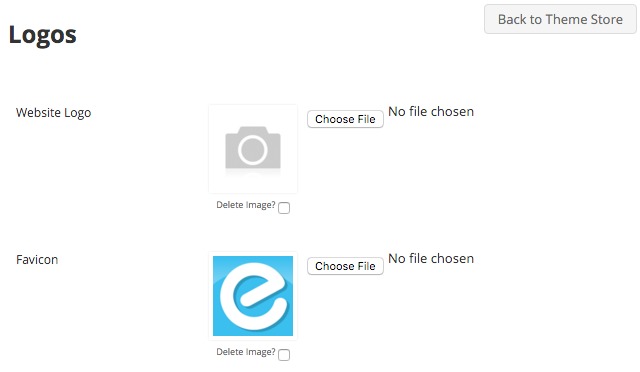Click No file chosen beside Favicon
The image size is (640, 372).
pyautogui.click(x=431, y=258)
